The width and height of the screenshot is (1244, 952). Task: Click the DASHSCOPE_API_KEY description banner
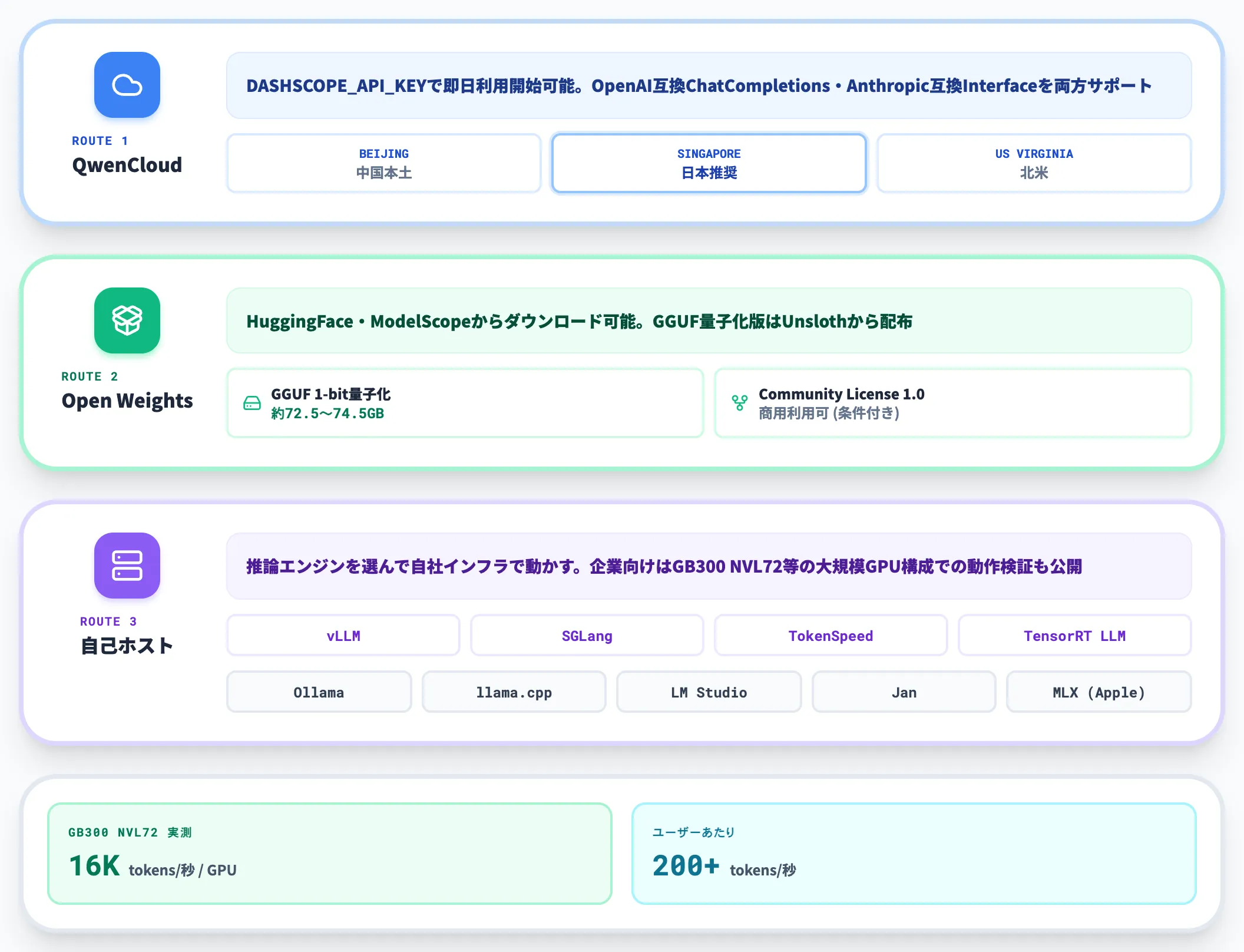709,85
